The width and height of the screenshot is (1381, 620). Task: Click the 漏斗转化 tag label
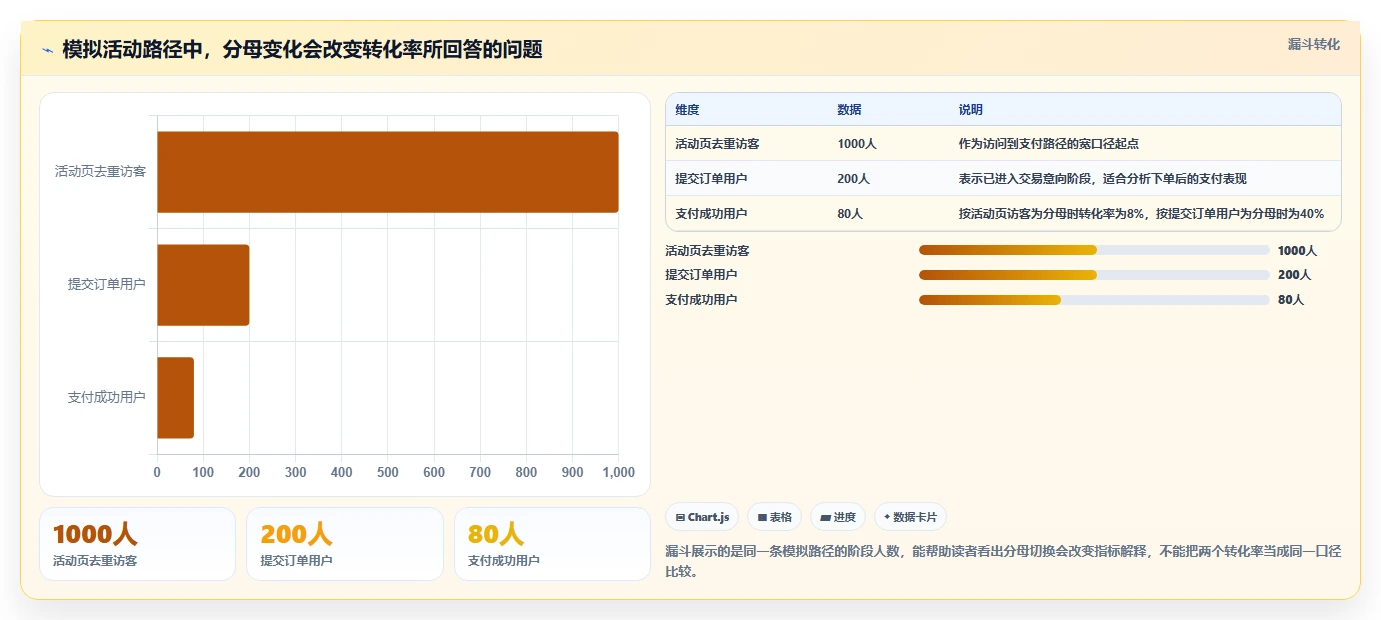(x=1313, y=44)
